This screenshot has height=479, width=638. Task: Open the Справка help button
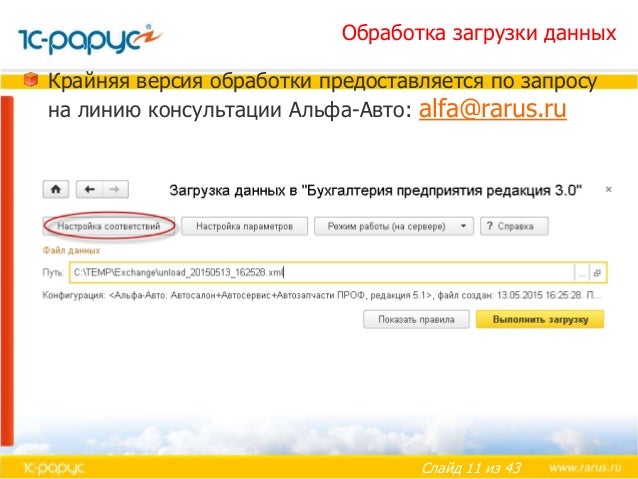coord(514,226)
